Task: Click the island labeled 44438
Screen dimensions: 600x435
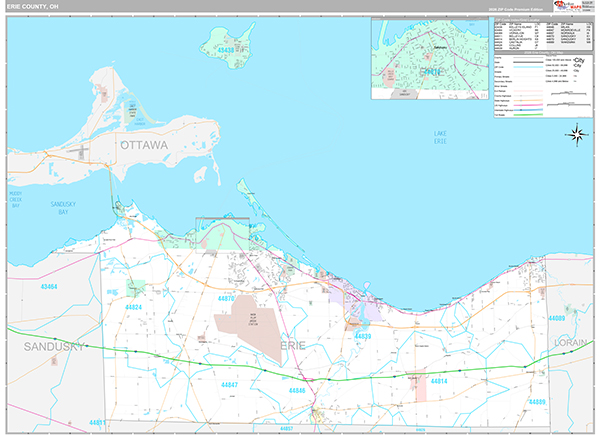Action: 224,45
